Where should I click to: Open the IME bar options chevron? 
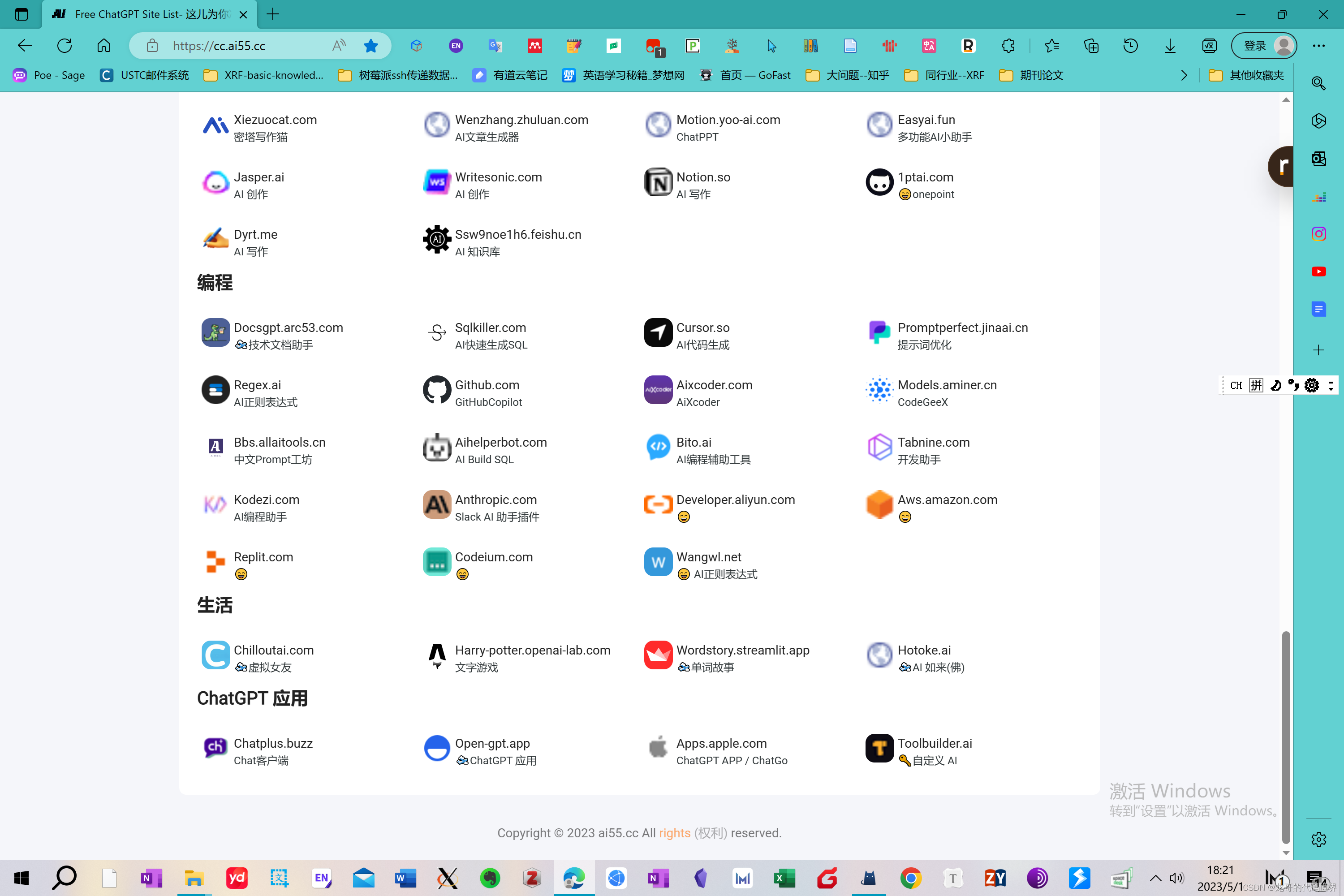[x=1332, y=385]
